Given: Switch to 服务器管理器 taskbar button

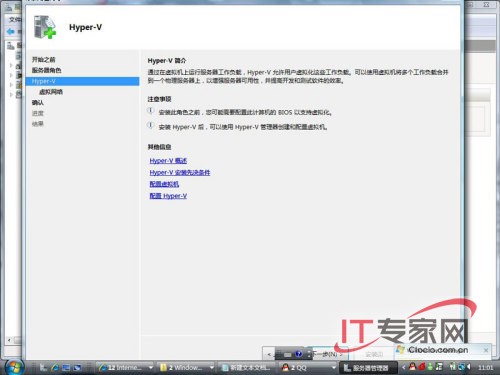Looking at the screenshot, I should [x=368, y=367].
